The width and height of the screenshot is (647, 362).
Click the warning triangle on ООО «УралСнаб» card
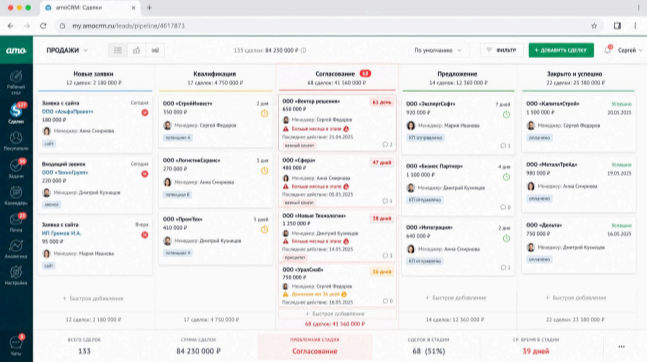tap(285, 294)
